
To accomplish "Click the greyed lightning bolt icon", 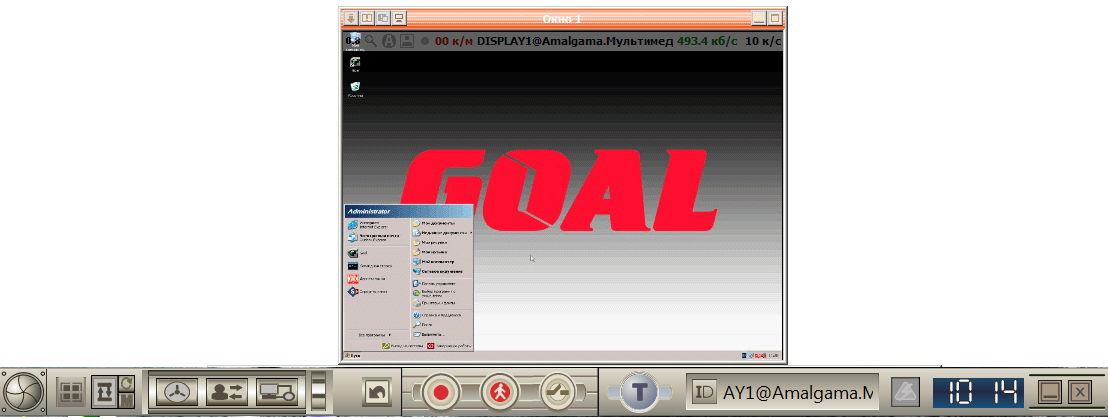I will (904, 392).
